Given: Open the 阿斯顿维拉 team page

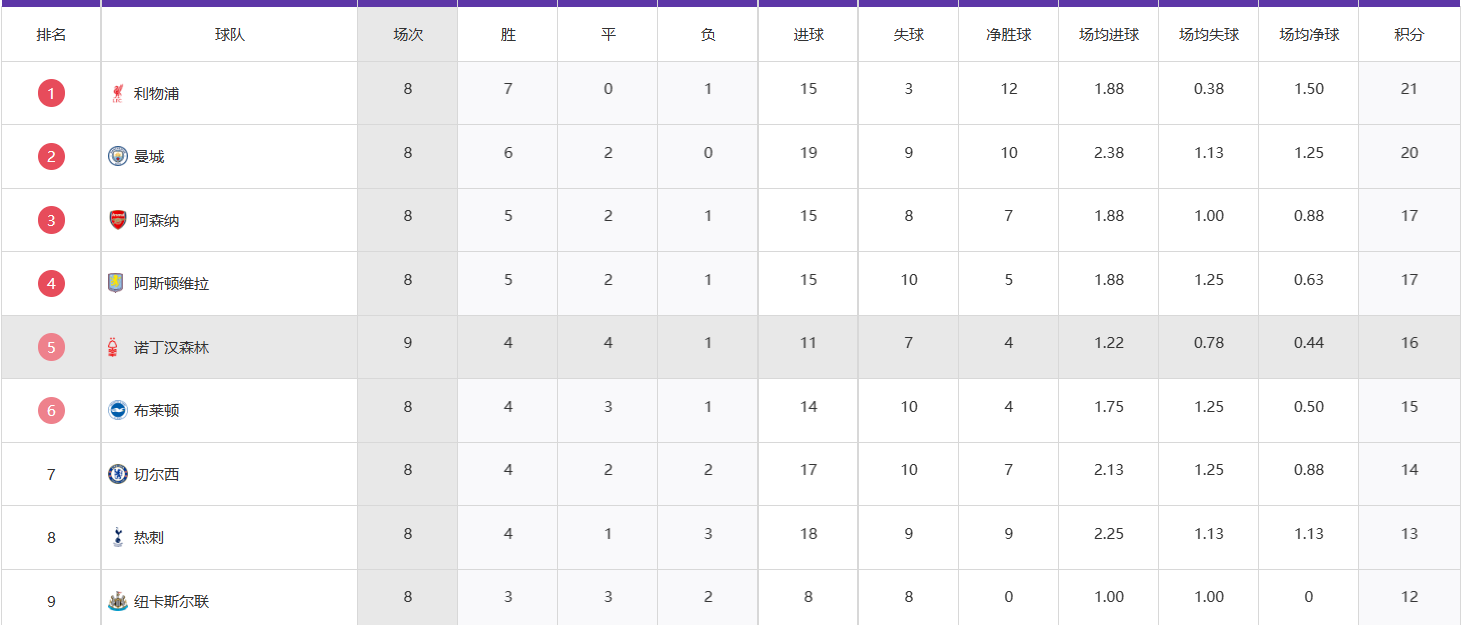Looking at the screenshot, I should click(x=172, y=283).
